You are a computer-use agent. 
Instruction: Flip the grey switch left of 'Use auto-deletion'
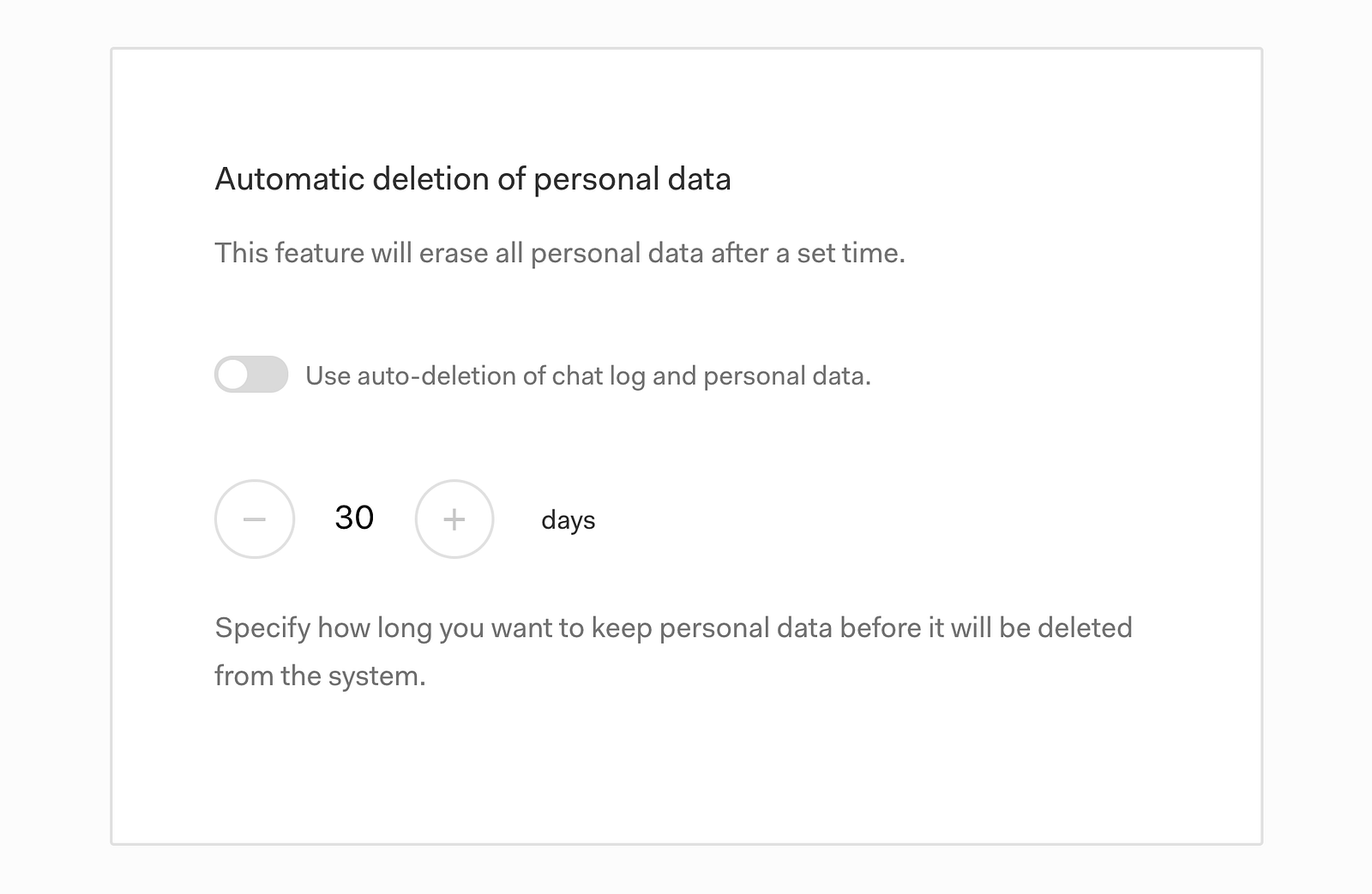tap(251, 375)
